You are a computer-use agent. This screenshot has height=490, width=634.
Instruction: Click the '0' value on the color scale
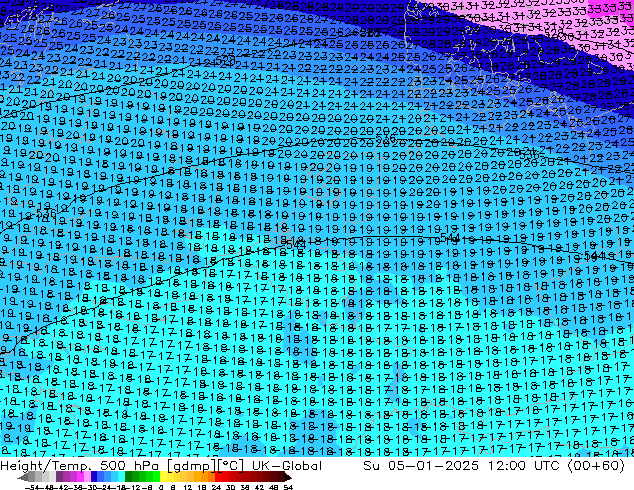click(161, 487)
